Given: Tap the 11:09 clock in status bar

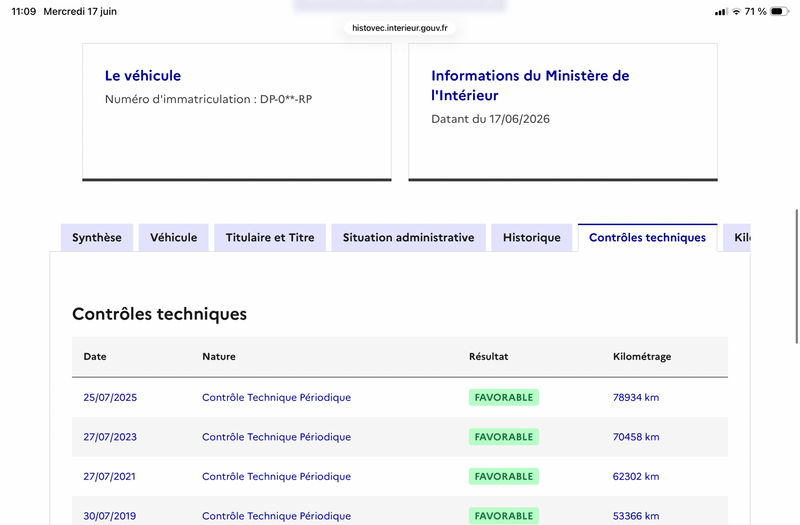Looking at the screenshot, I should pos(23,11).
